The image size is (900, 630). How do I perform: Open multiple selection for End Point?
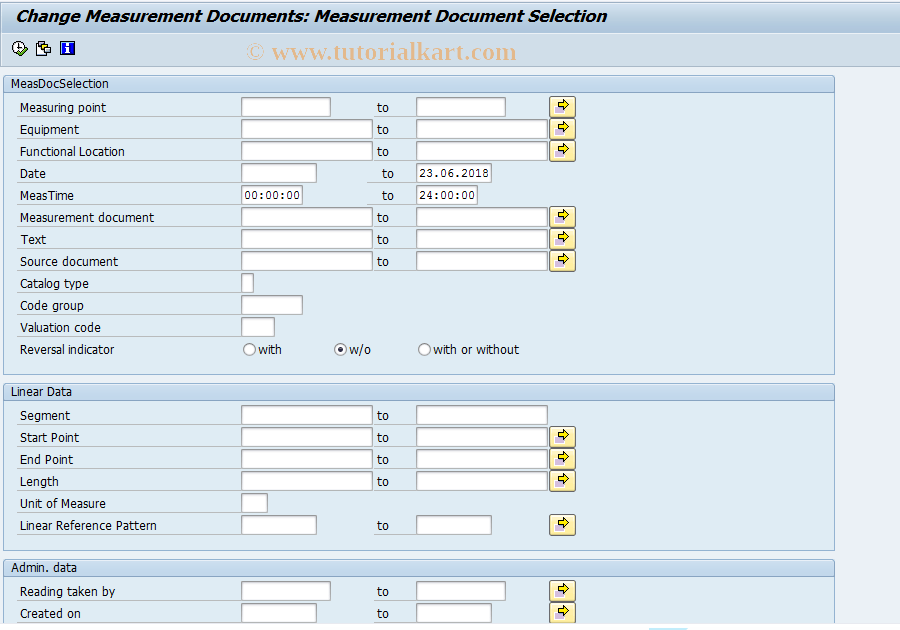562,458
